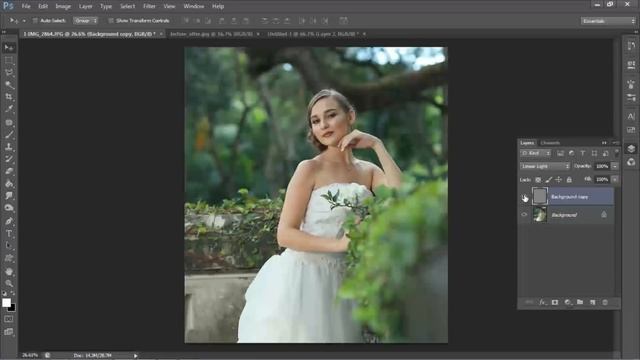Open the File menu
Screen dimensions: 640x360
(26, 6)
